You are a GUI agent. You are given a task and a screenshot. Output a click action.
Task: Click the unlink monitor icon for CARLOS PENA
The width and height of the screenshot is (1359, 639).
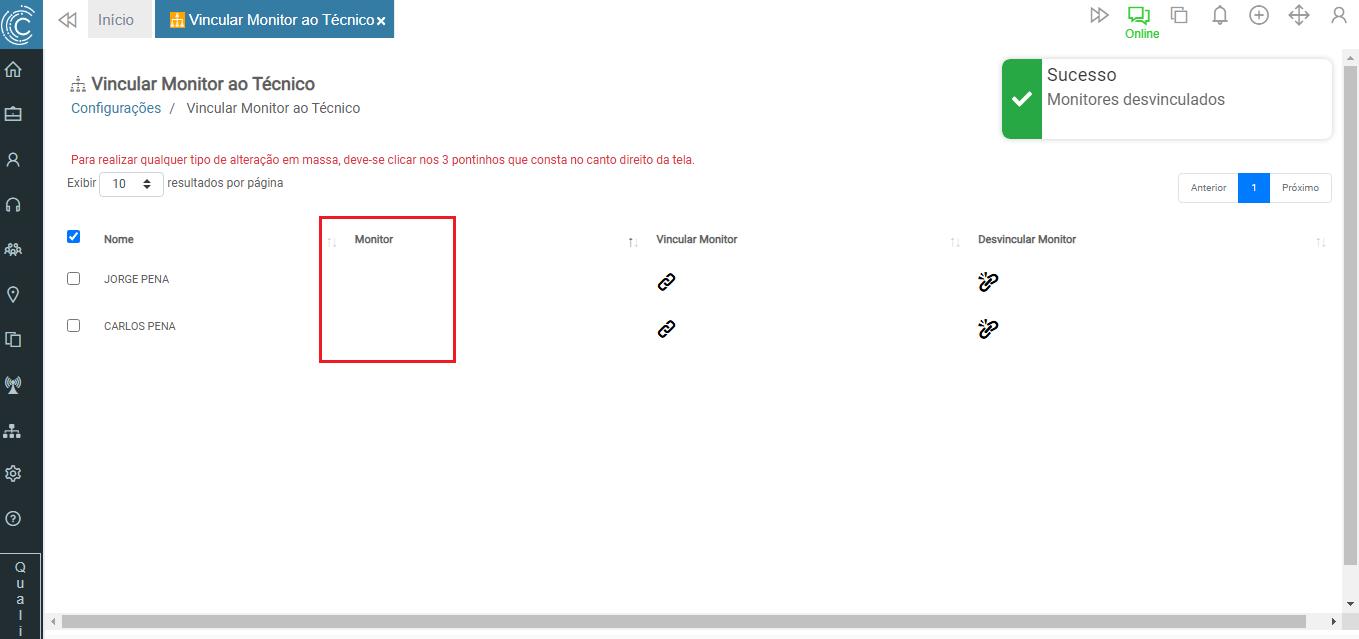[988, 328]
